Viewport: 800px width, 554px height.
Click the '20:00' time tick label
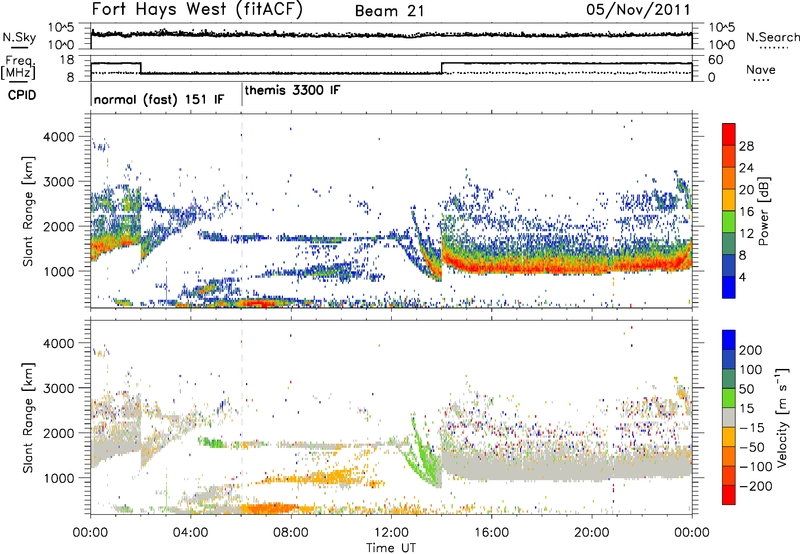tap(591, 533)
